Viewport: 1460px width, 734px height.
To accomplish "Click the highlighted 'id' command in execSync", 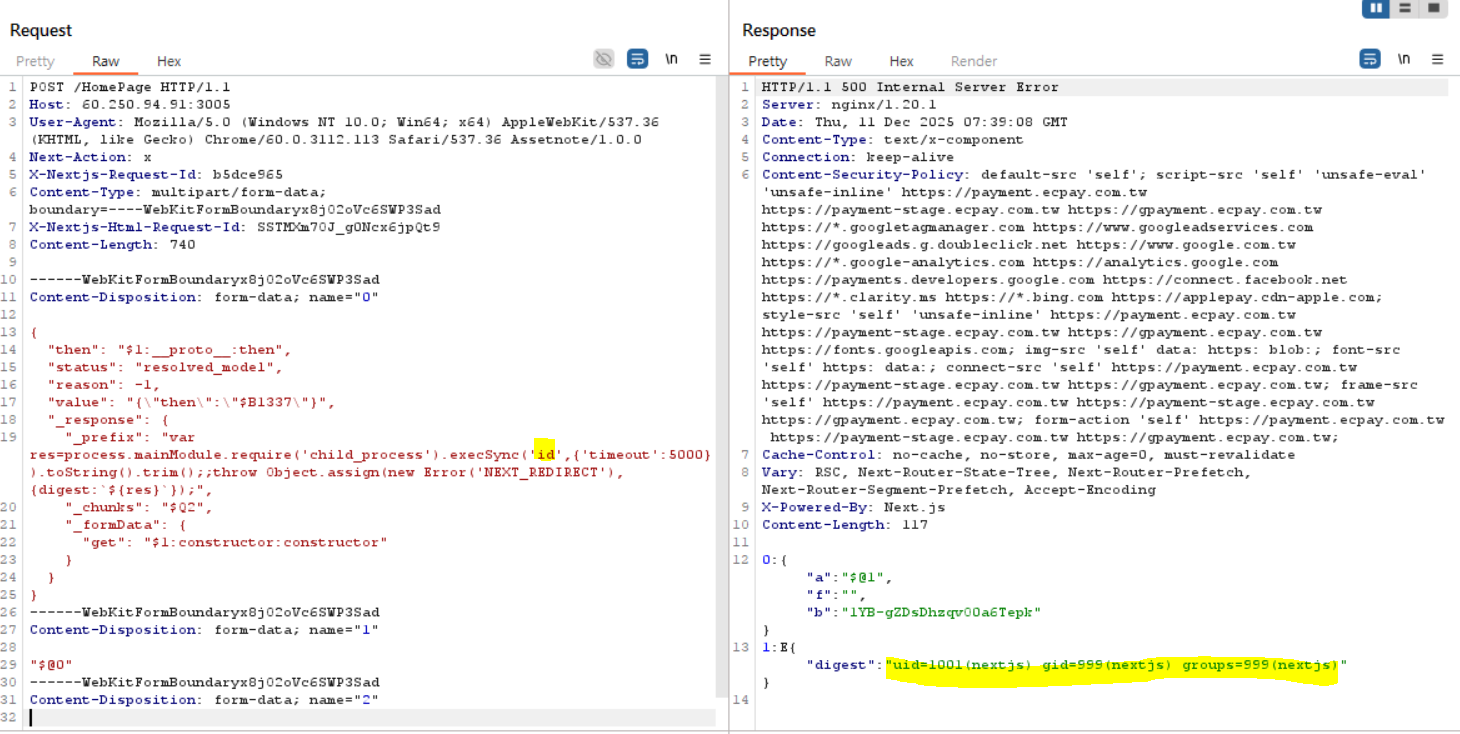I will tap(544, 454).
